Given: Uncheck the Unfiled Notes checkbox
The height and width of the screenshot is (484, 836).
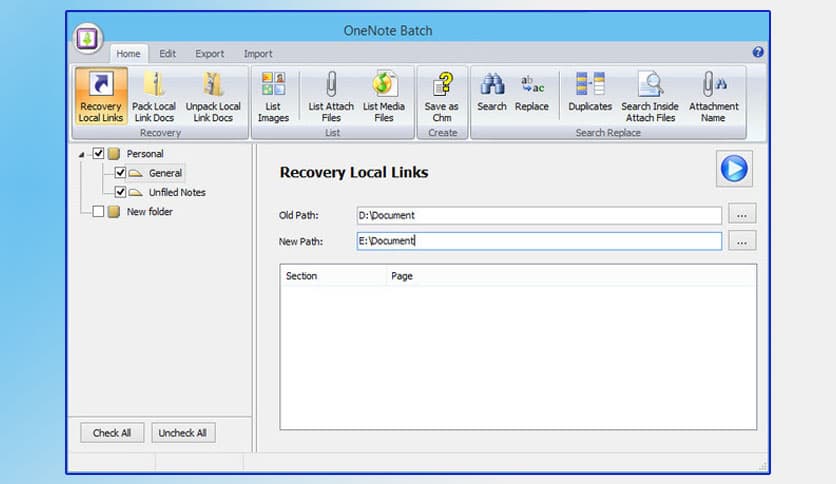Looking at the screenshot, I should (120, 192).
